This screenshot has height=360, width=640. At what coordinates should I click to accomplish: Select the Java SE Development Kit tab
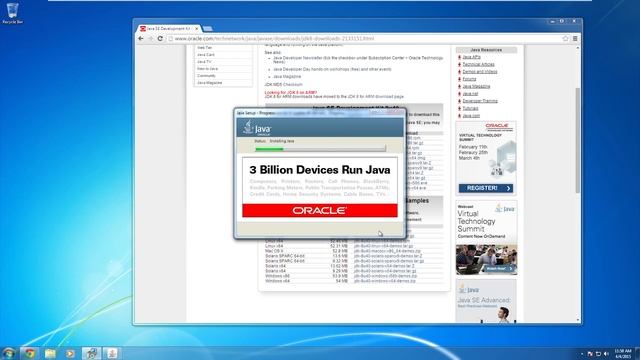(x=168, y=29)
